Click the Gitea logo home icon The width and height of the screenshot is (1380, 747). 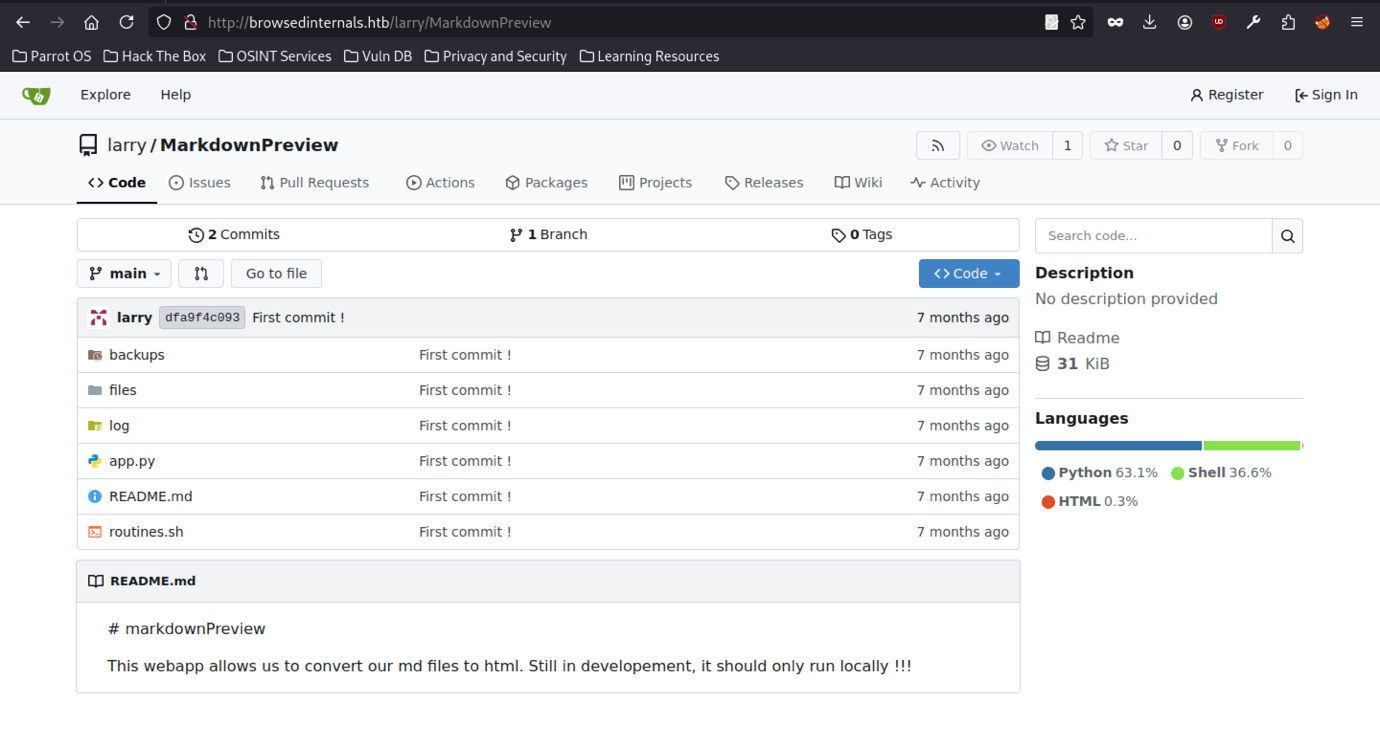[x=36, y=95]
